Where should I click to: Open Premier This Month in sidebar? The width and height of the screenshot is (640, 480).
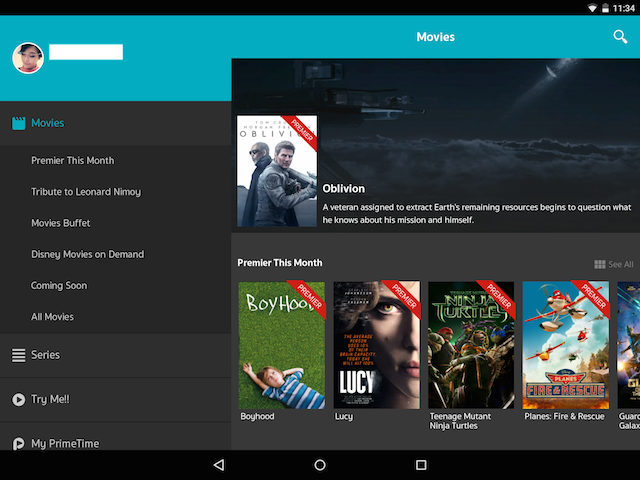[x=72, y=160]
